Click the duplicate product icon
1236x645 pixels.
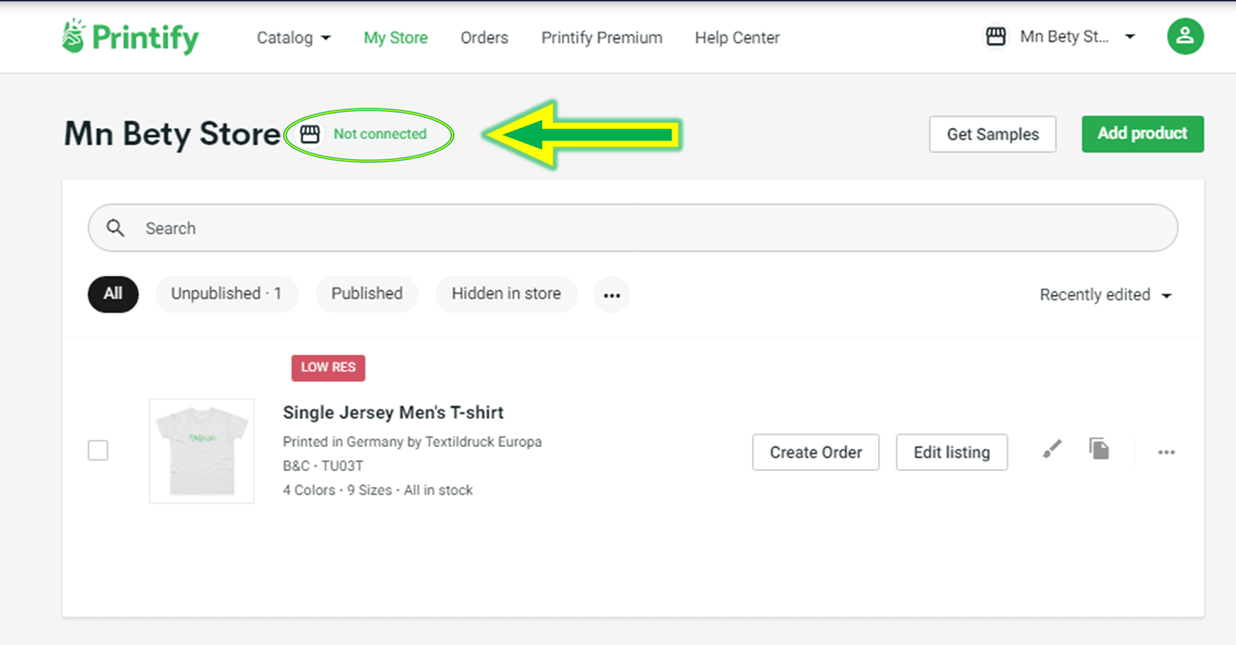click(1099, 449)
